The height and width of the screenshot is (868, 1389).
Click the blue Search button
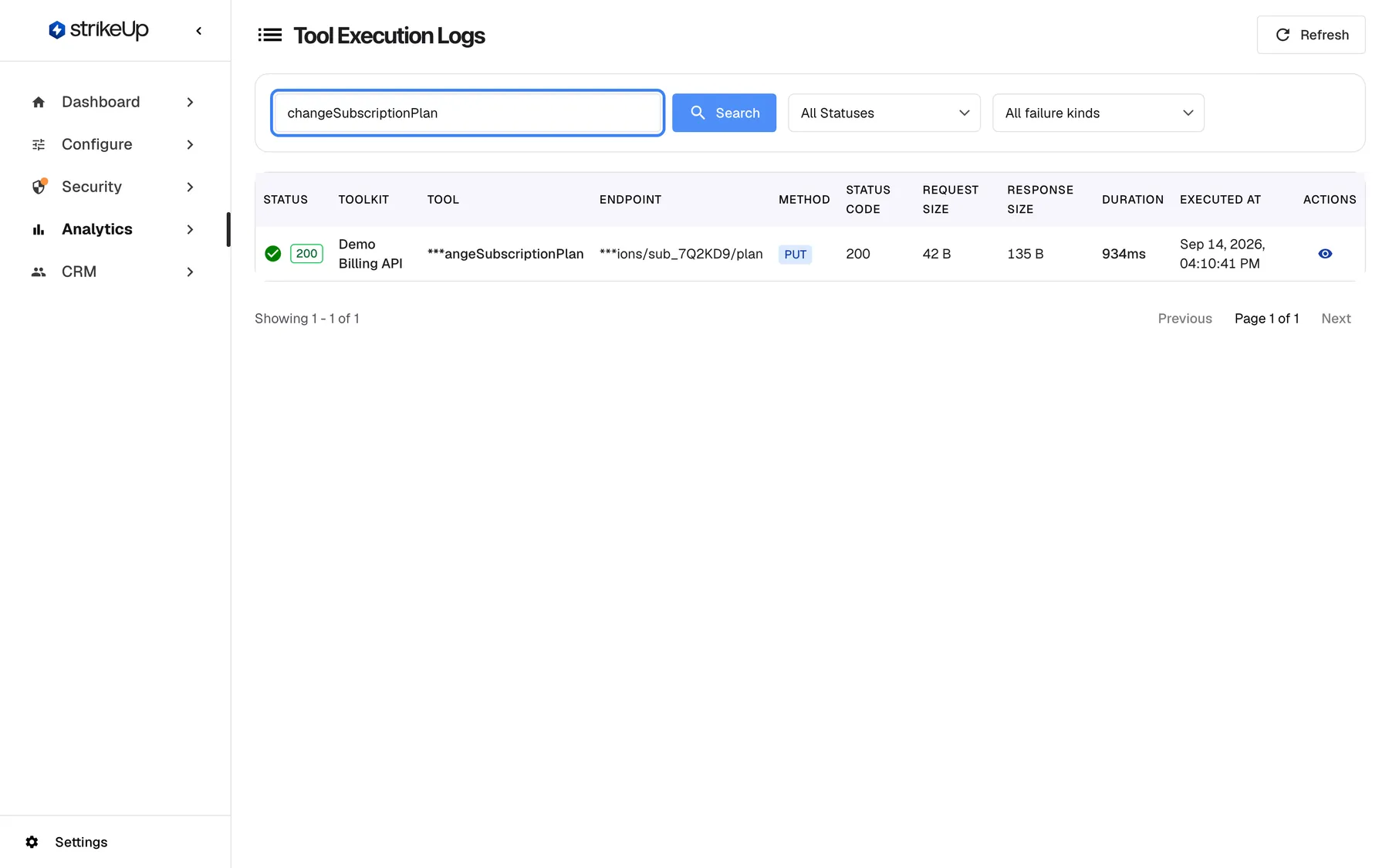[724, 113]
